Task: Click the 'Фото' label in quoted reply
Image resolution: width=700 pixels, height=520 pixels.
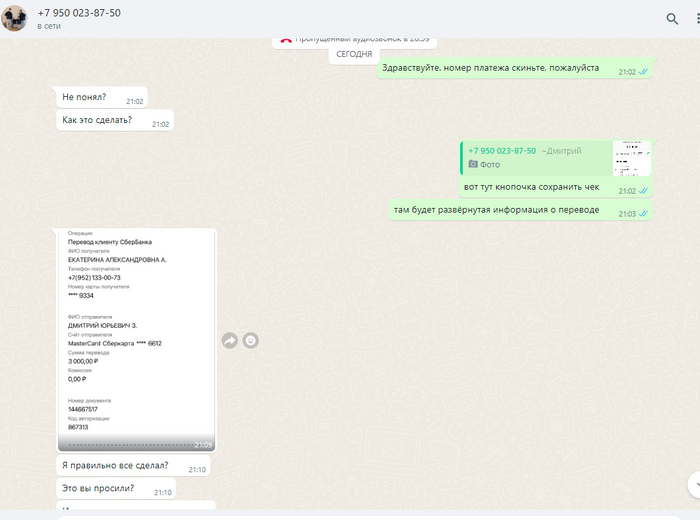Action: [x=490, y=165]
